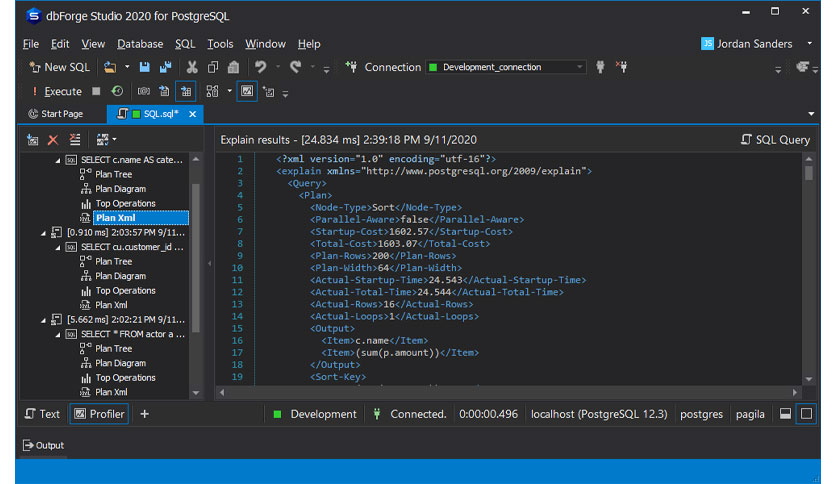Click the disconnect plug icon with red x
Screen dimensions: 836x484
pyautogui.click(x=622, y=67)
